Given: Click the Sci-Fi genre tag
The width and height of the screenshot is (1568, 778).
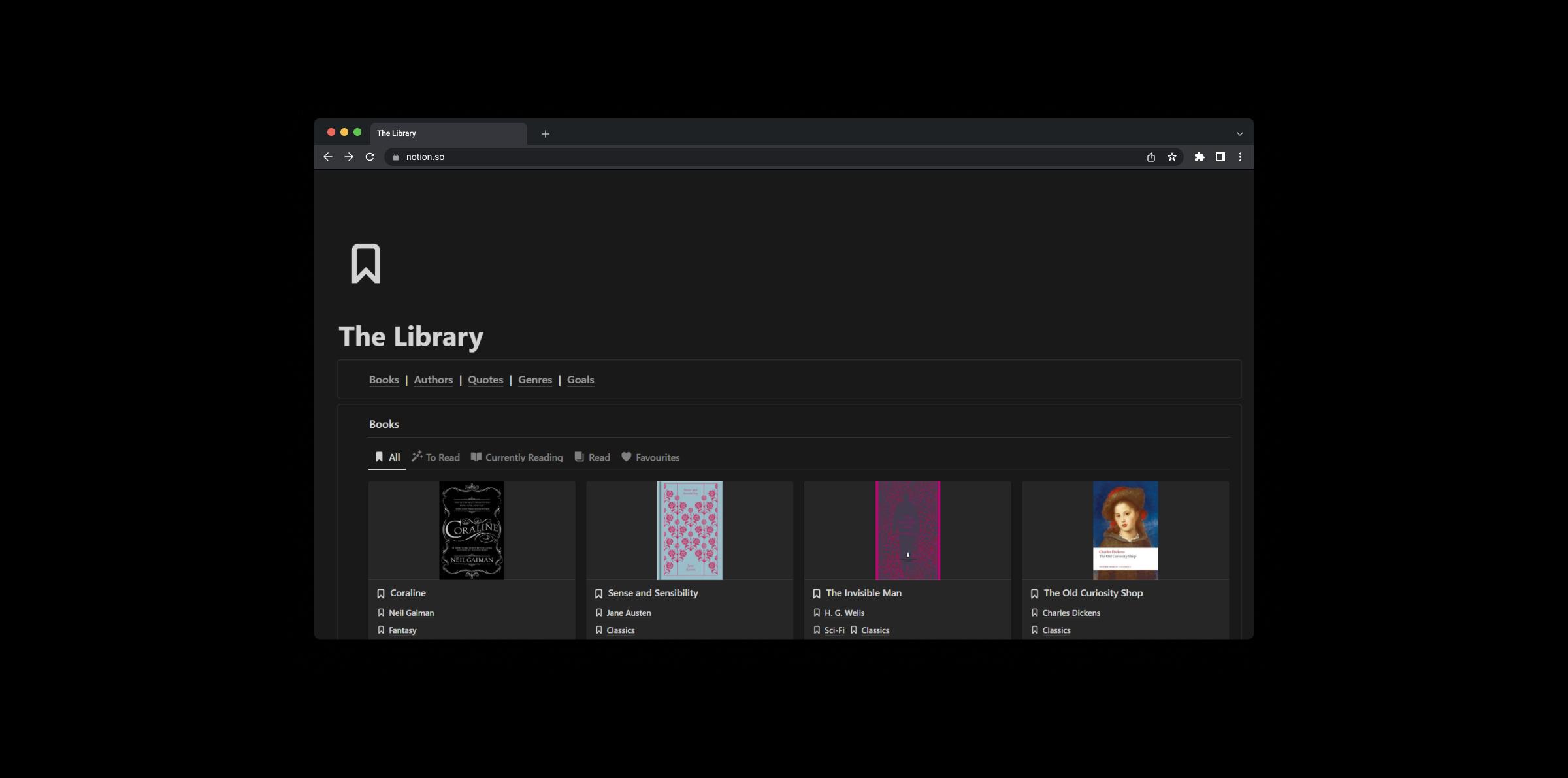Looking at the screenshot, I should (x=834, y=630).
